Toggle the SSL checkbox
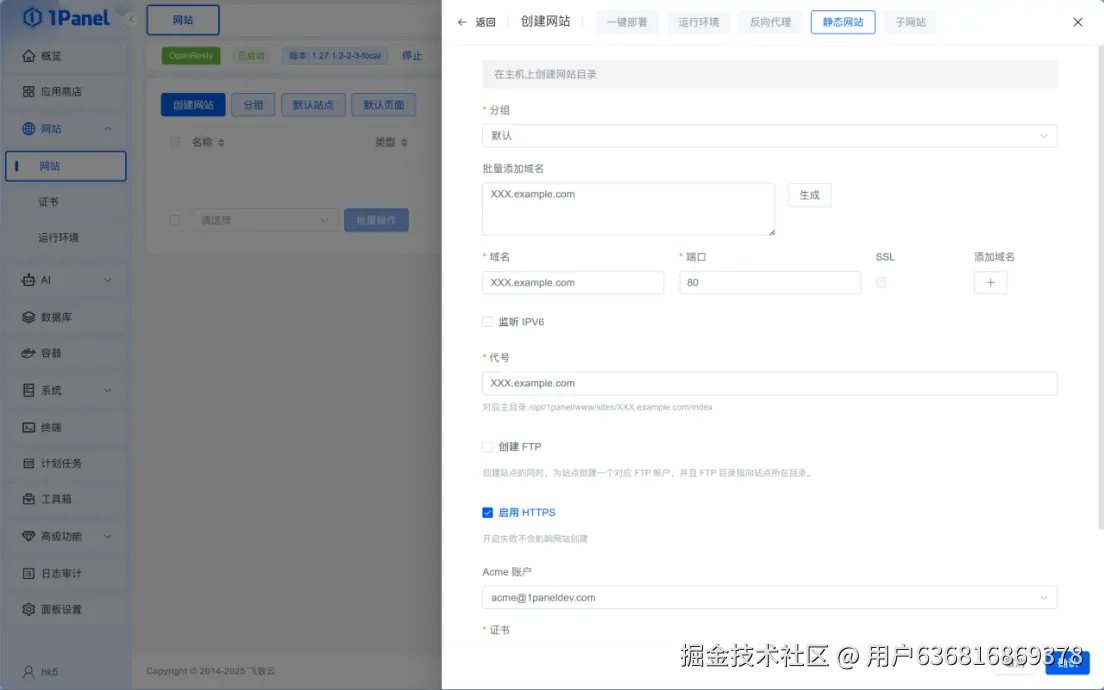 pyautogui.click(x=881, y=282)
